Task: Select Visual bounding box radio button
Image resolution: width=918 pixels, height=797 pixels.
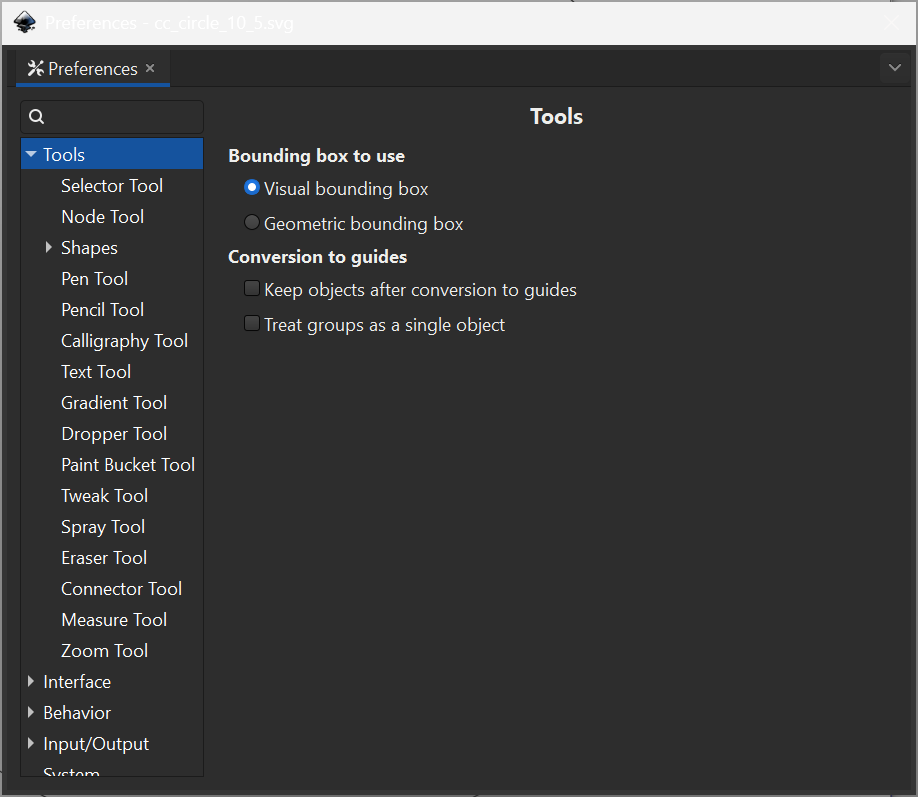Action: 252,187
